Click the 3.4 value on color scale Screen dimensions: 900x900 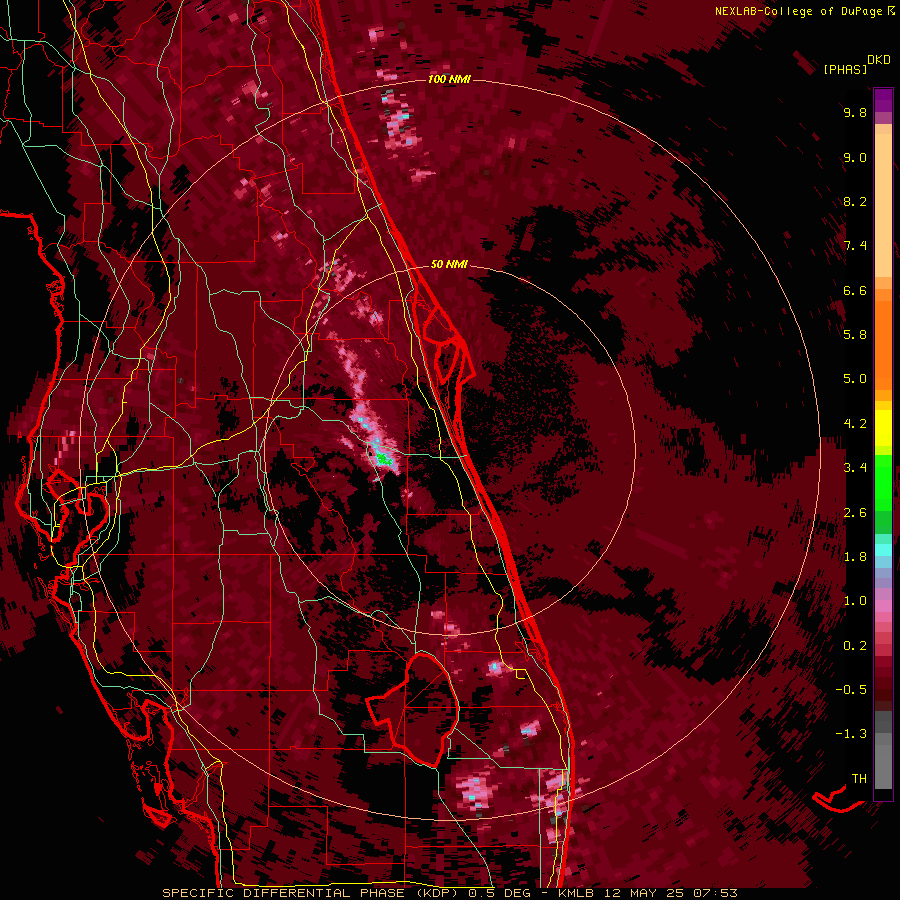(x=855, y=468)
